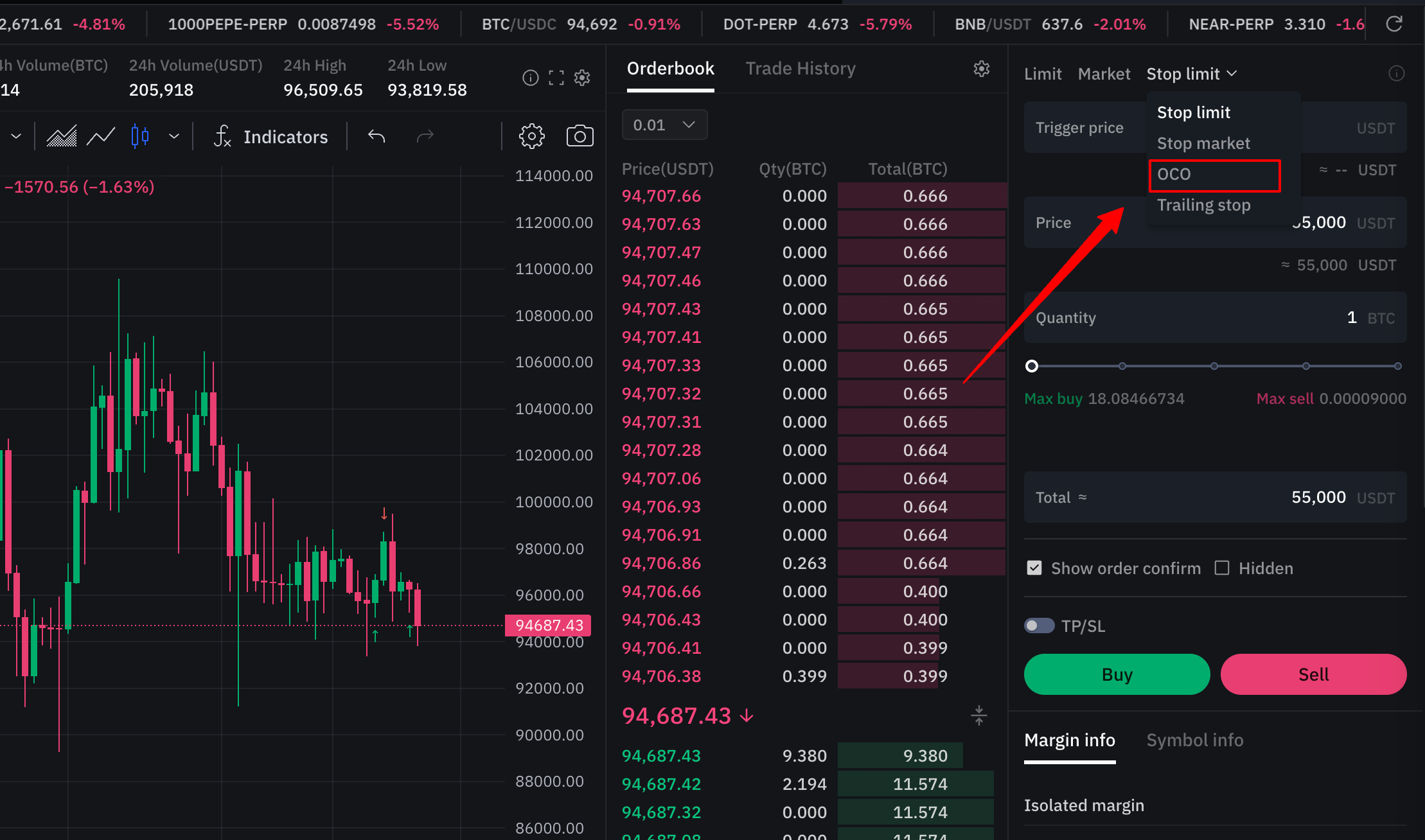Image resolution: width=1425 pixels, height=840 pixels.
Task: Switch to the Orderbook tab
Action: (670, 69)
